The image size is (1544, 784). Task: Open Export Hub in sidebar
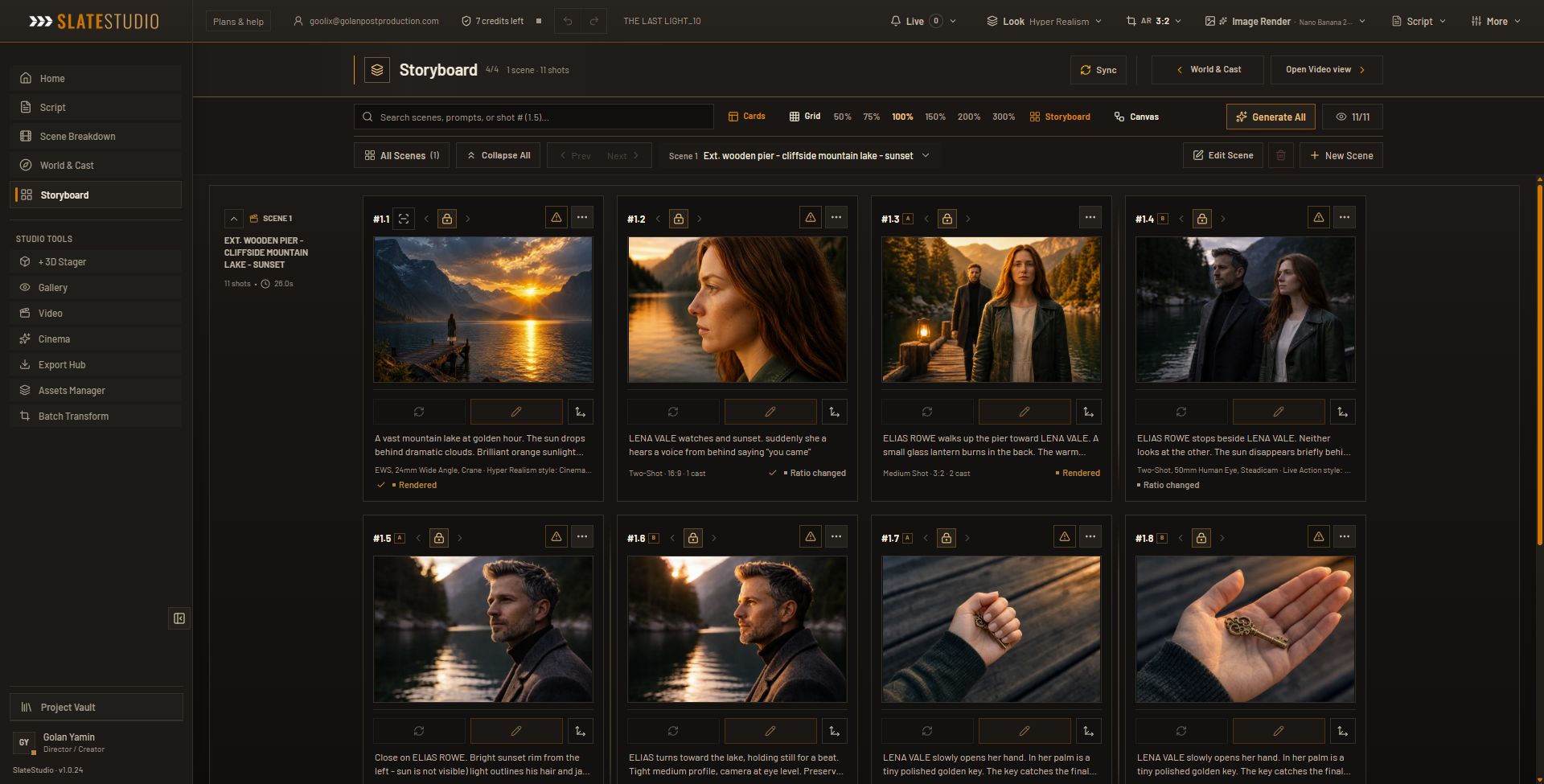click(96, 365)
